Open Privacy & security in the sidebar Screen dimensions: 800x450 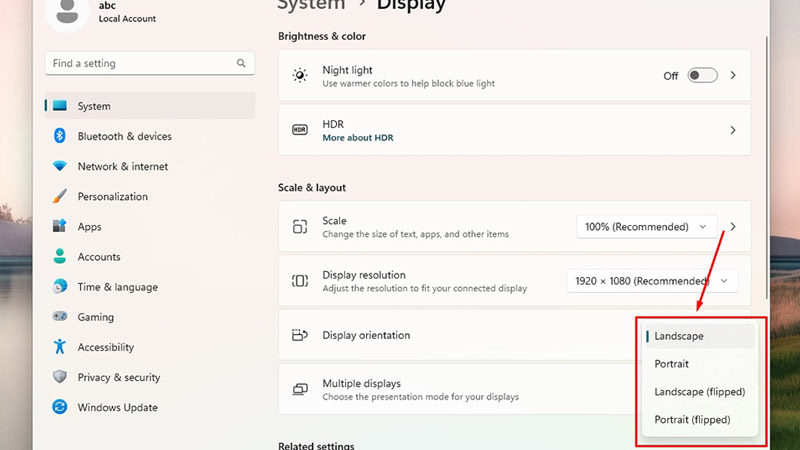[118, 377]
